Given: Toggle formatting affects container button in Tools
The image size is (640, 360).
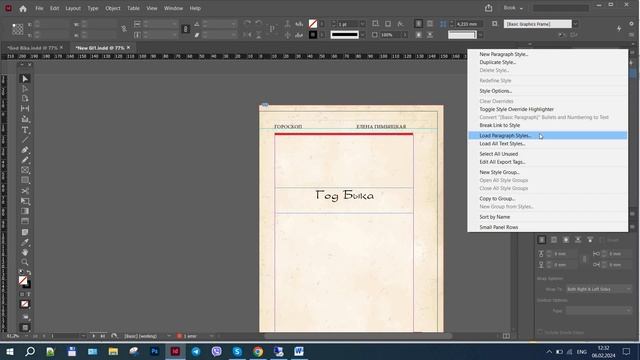Looking at the screenshot, I should pos(22,294).
